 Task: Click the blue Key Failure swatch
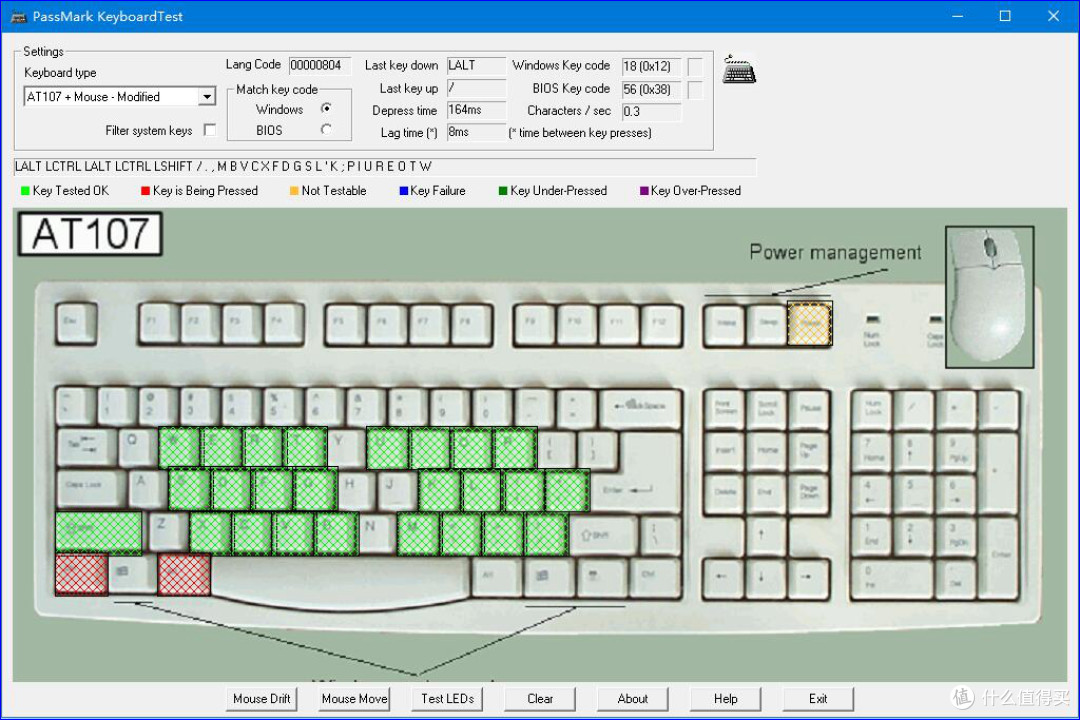click(x=404, y=191)
